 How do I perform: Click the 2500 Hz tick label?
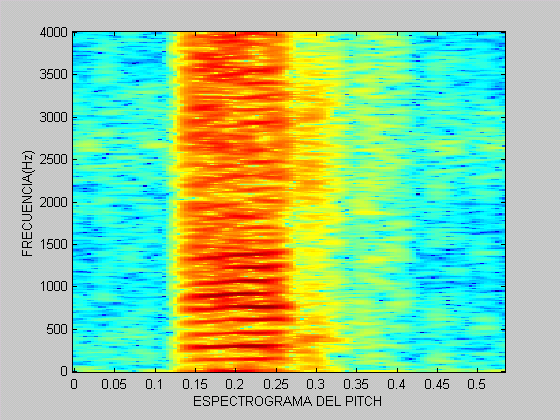click(54, 160)
